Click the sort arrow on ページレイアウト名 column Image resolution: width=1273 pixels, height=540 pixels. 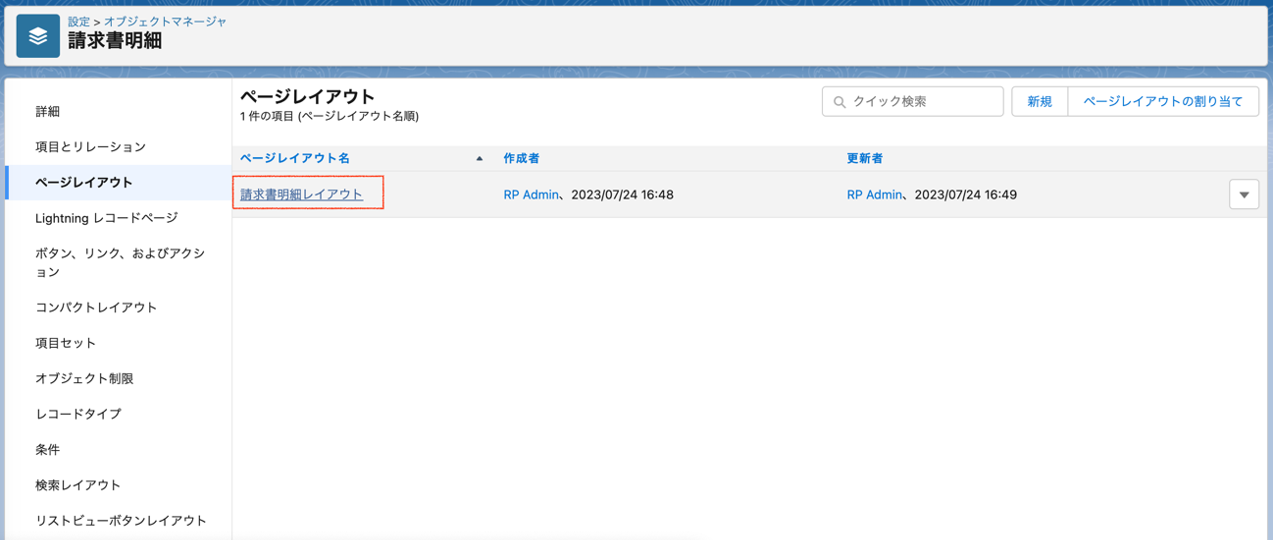tap(479, 159)
